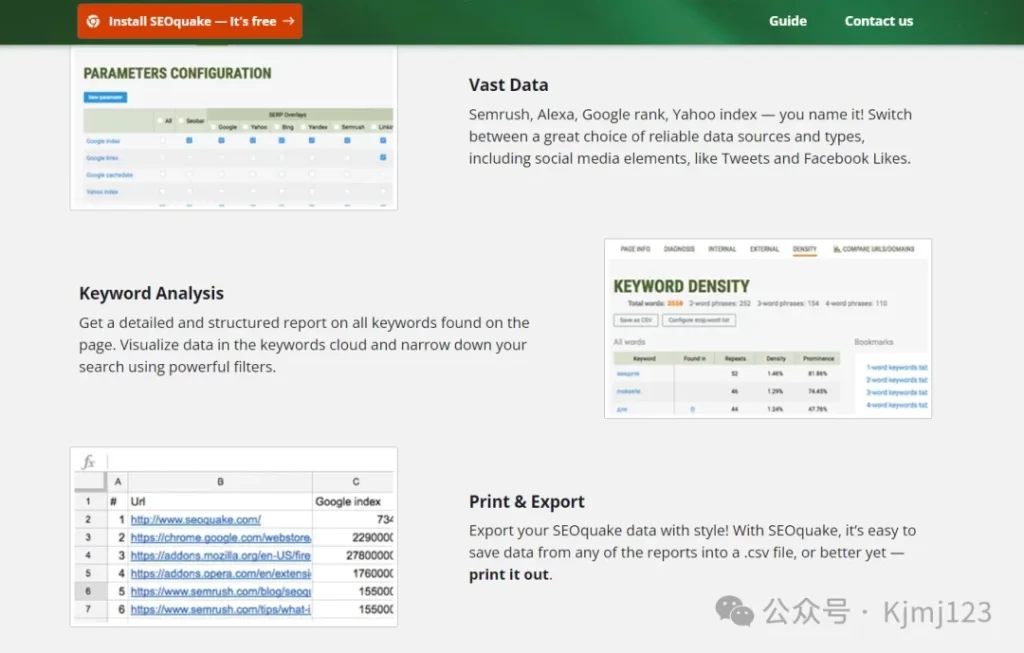Viewport: 1024px width, 653px height.
Task: Uncheck Google index row's Semrush column checkbox
Action: click(347, 140)
